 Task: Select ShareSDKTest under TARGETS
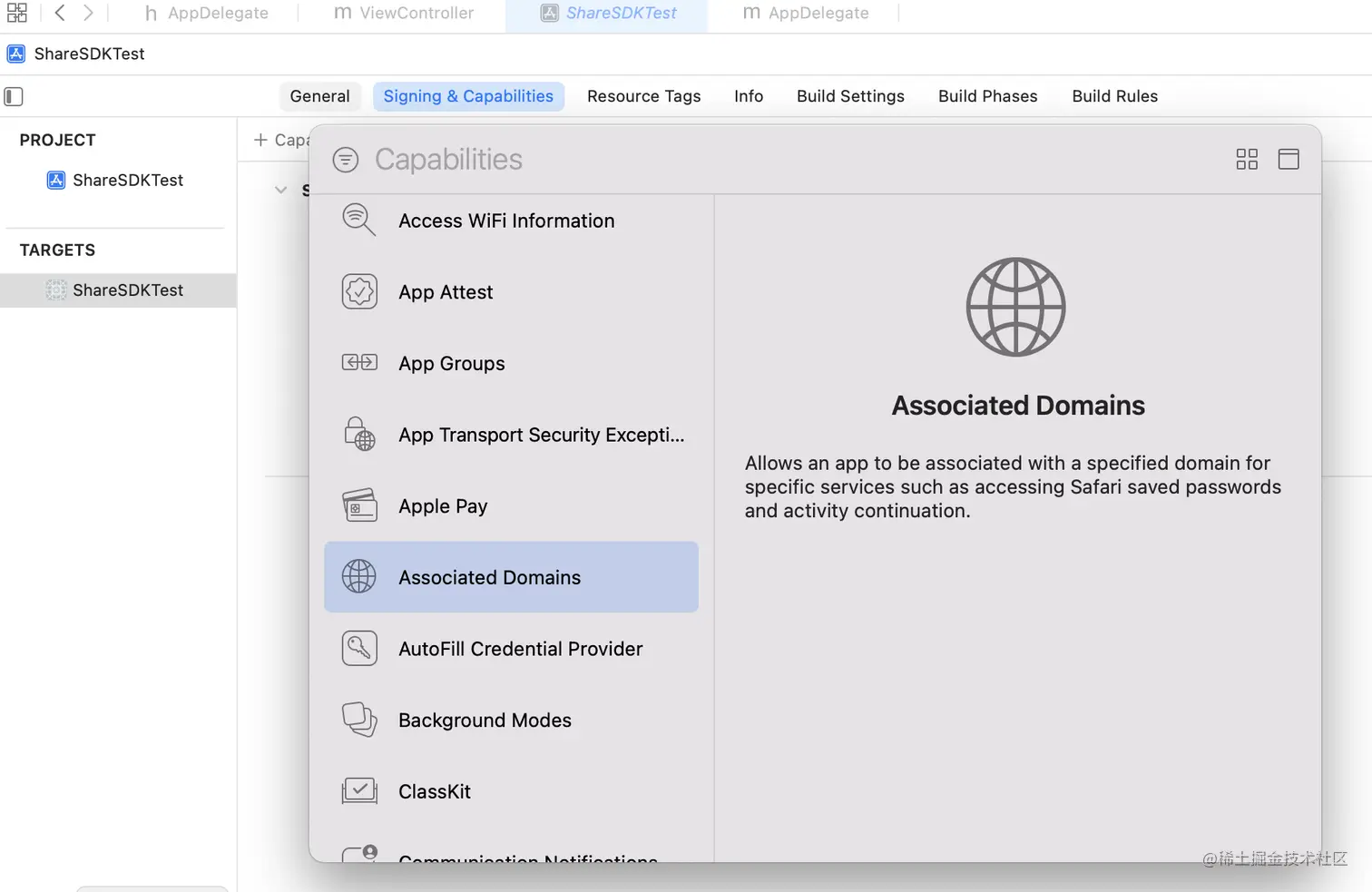pos(118,290)
